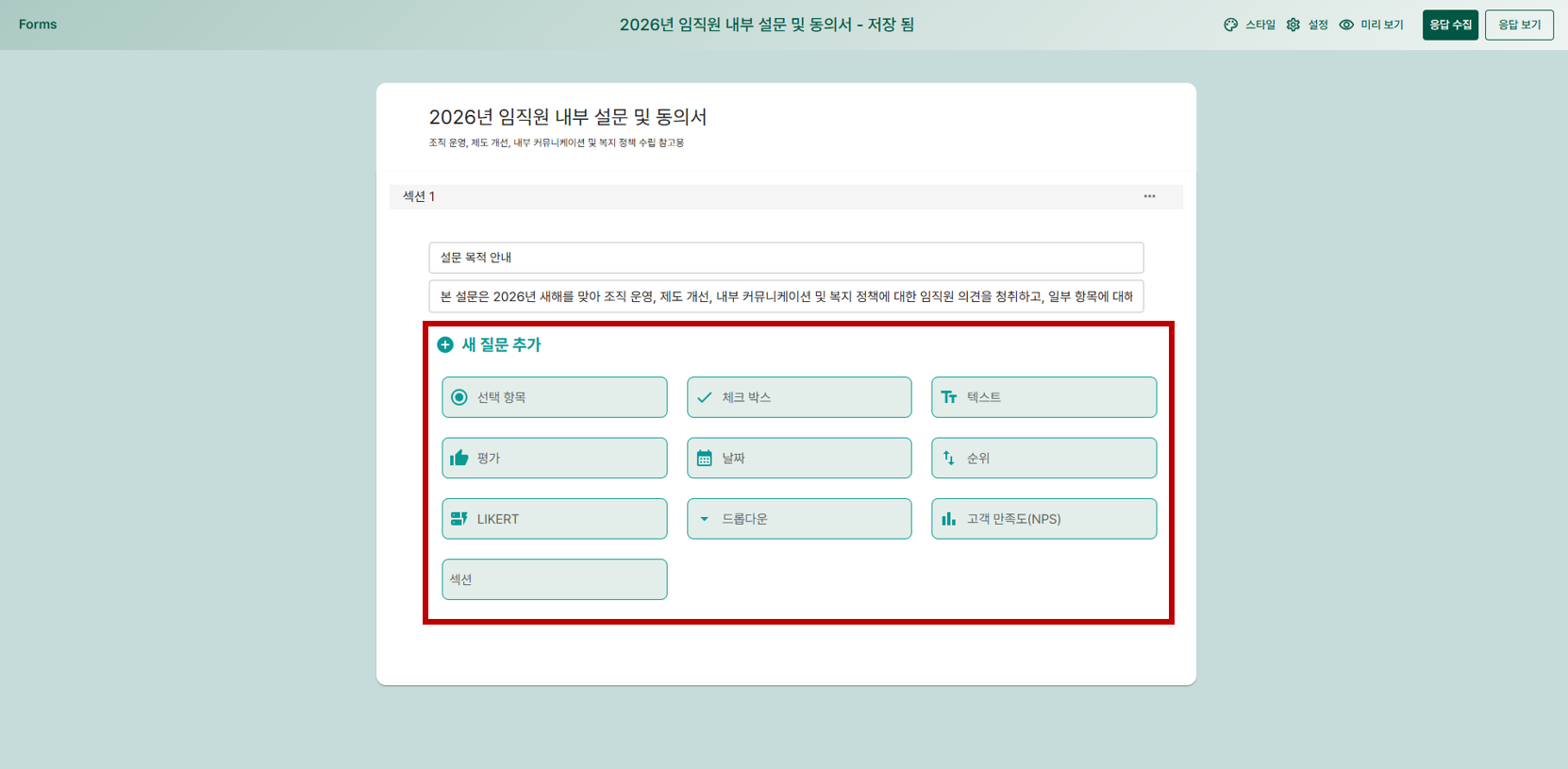Viewport: 1568px width, 769px height.
Task: Click the form title 2026년 임직원 내부 설문 및 동의서
Action: click(568, 117)
